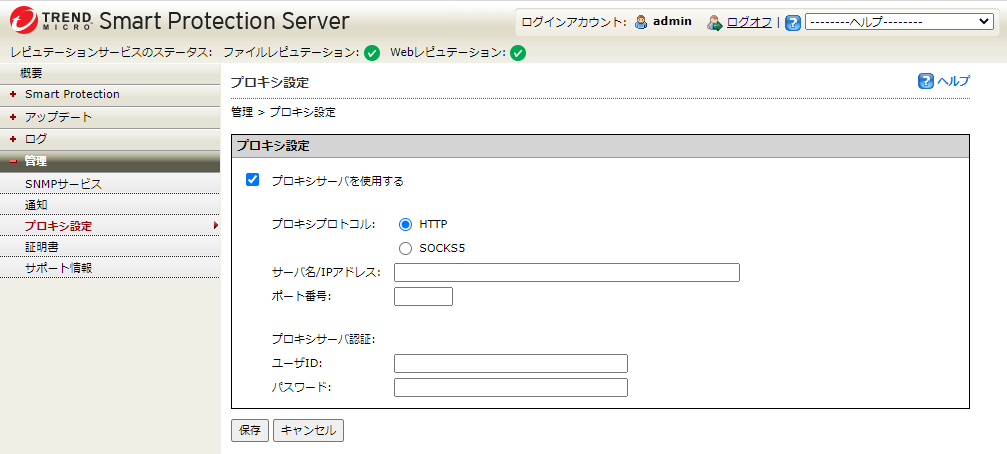Click the red arrow beside プロキシ設定
This screenshot has width=1007, height=454.
point(216,226)
